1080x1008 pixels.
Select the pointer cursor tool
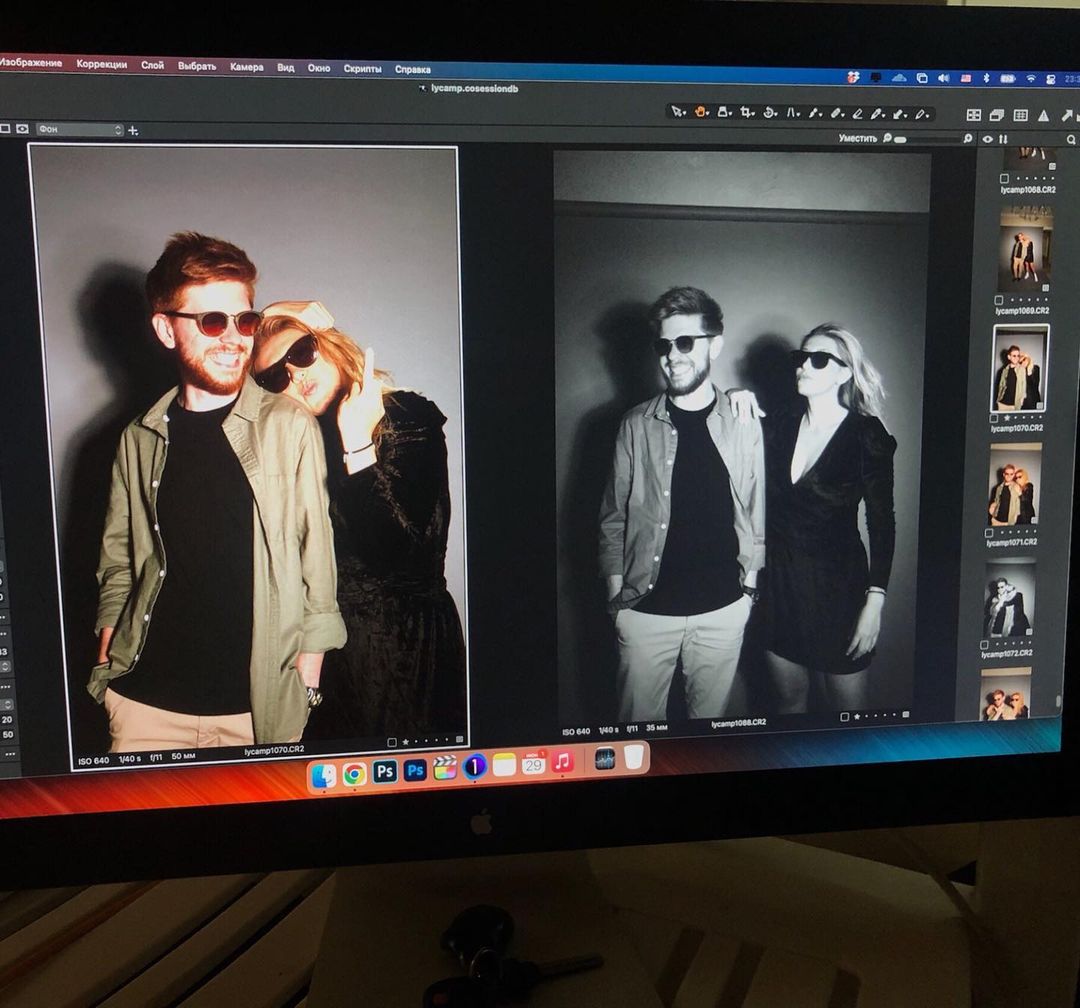coord(677,111)
